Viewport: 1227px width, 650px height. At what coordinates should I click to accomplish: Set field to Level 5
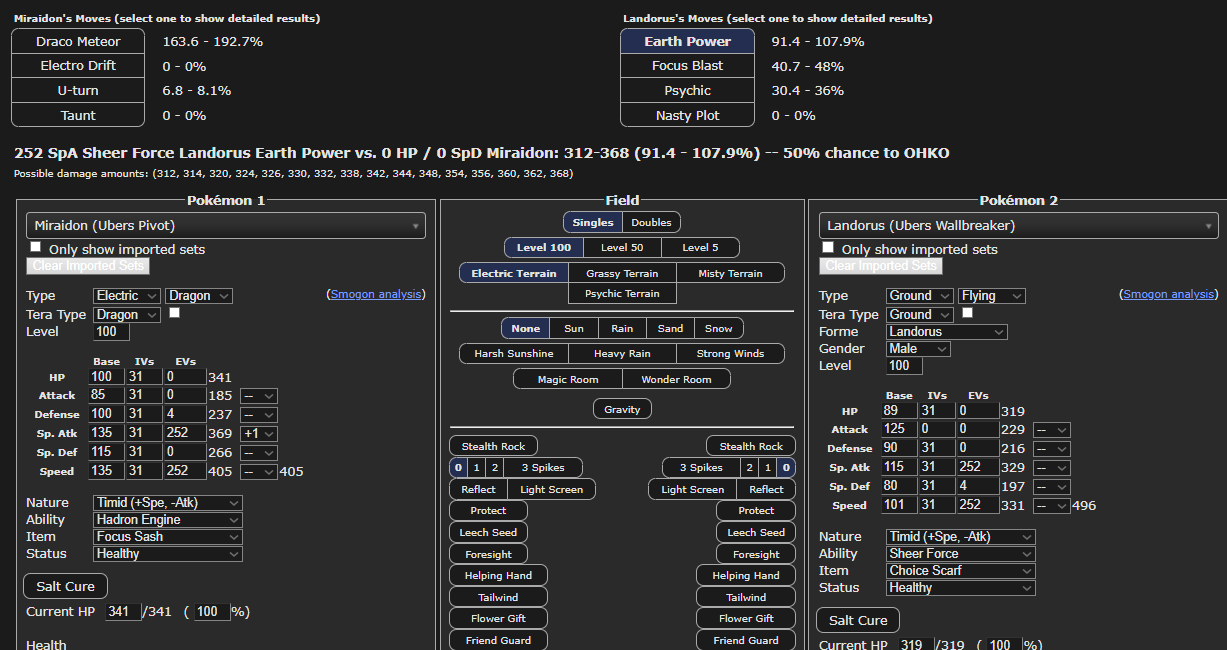(699, 247)
